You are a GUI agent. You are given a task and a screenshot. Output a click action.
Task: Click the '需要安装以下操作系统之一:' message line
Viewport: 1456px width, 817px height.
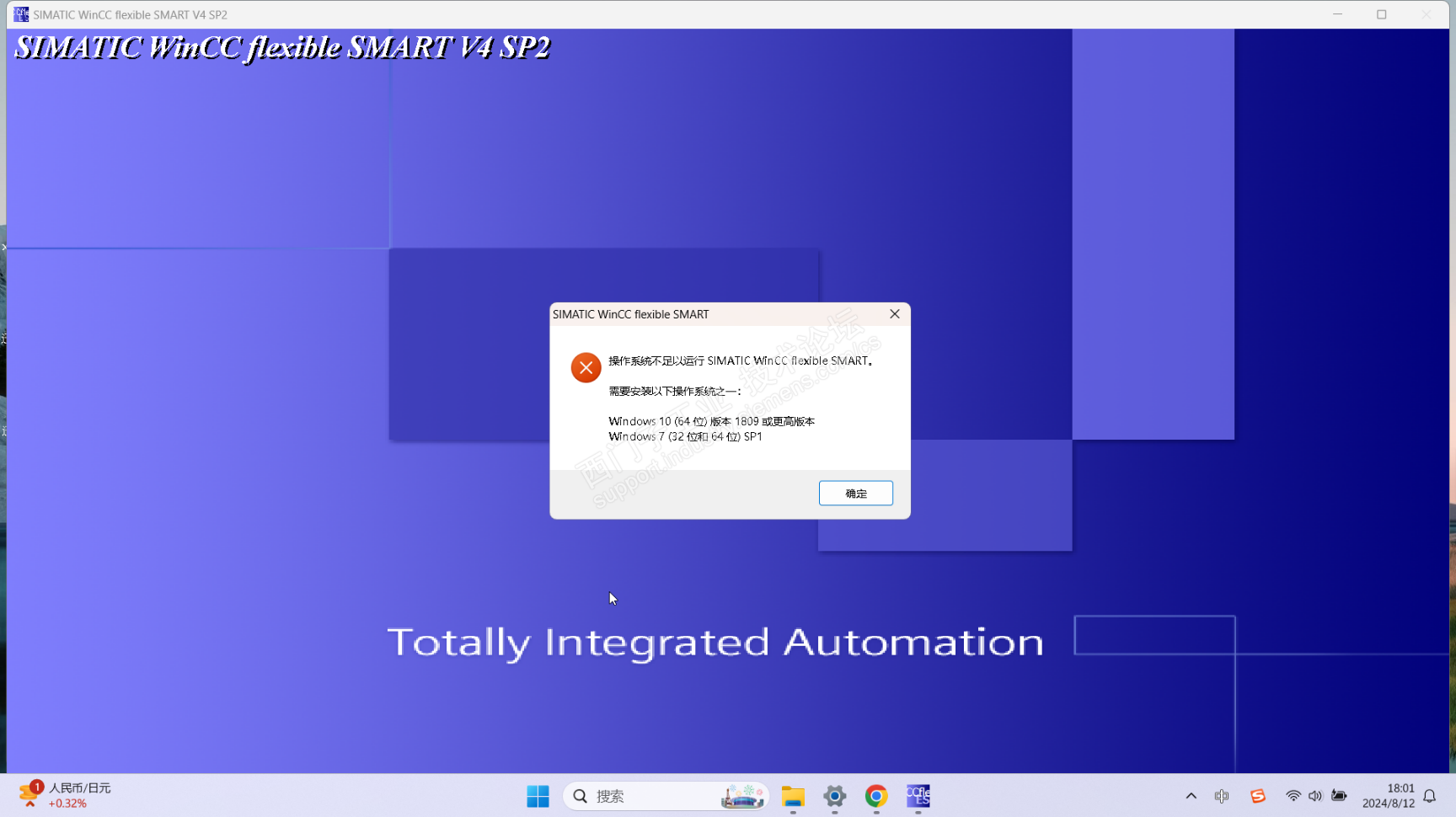click(x=675, y=391)
